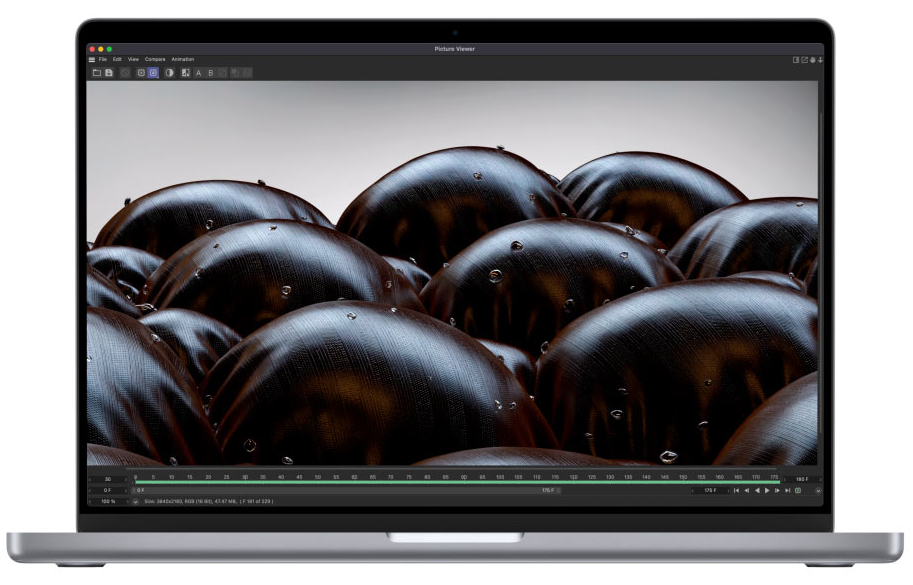
Task: Play the animation in reverse
Action: click(757, 491)
